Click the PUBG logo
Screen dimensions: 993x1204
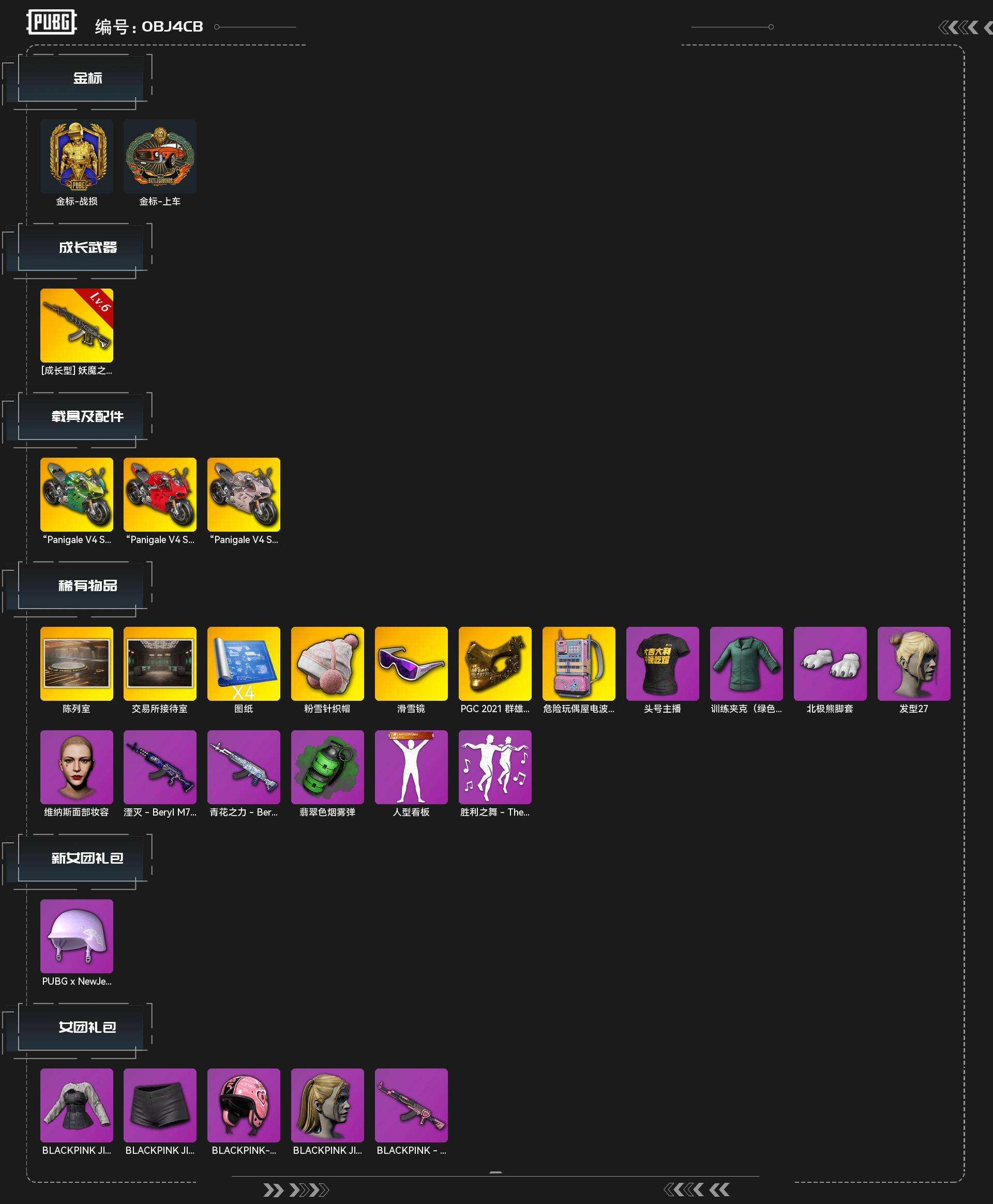[x=52, y=23]
